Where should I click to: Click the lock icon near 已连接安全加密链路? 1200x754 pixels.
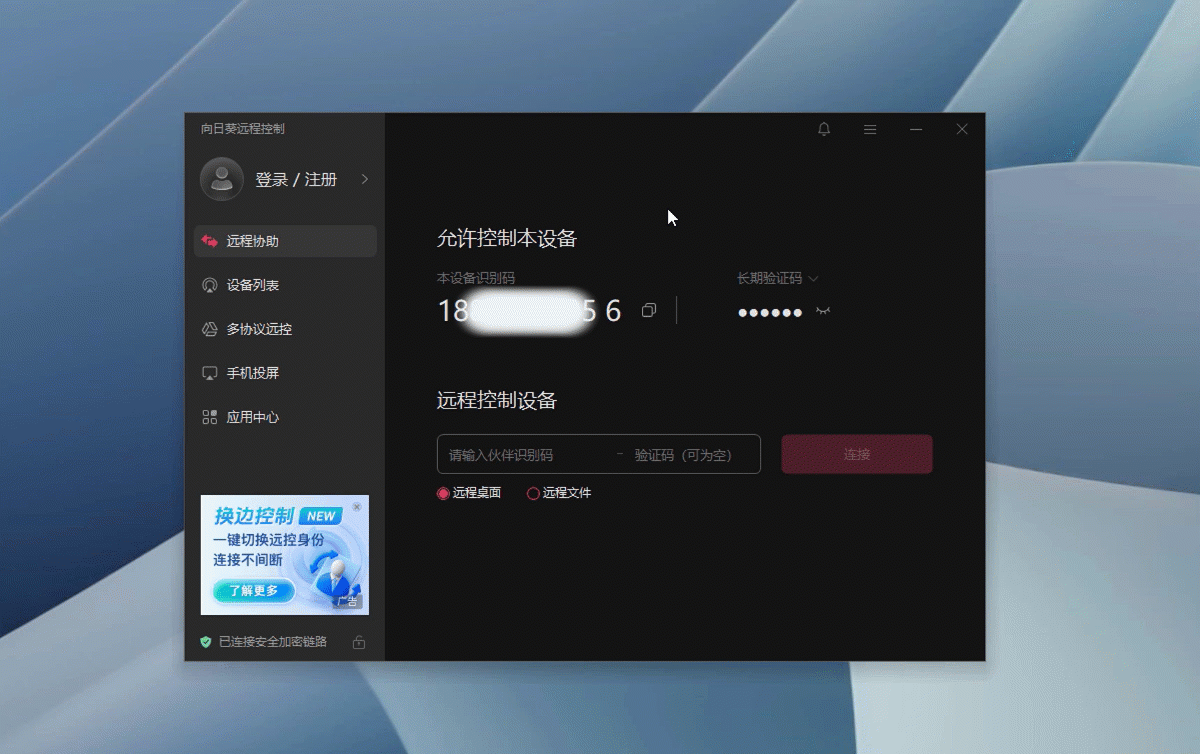(x=357, y=642)
